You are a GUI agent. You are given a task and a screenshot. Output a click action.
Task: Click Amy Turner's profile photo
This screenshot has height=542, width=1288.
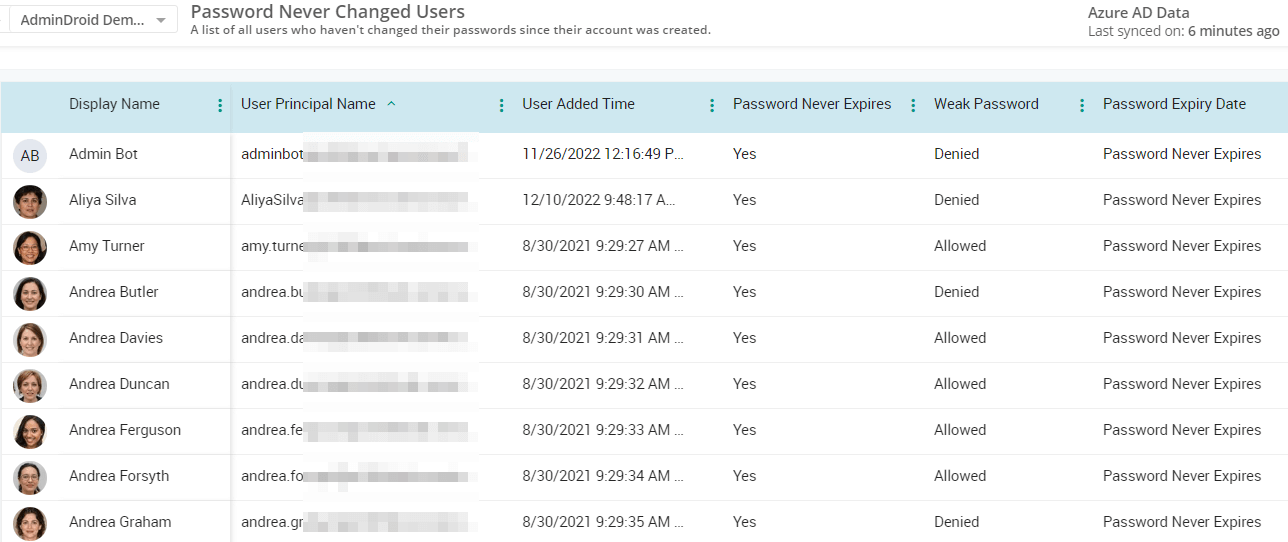coord(30,247)
